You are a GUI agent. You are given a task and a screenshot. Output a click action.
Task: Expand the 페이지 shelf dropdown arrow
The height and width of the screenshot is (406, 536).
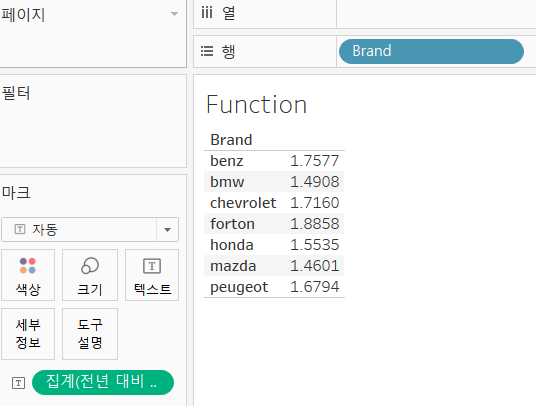pos(174,14)
